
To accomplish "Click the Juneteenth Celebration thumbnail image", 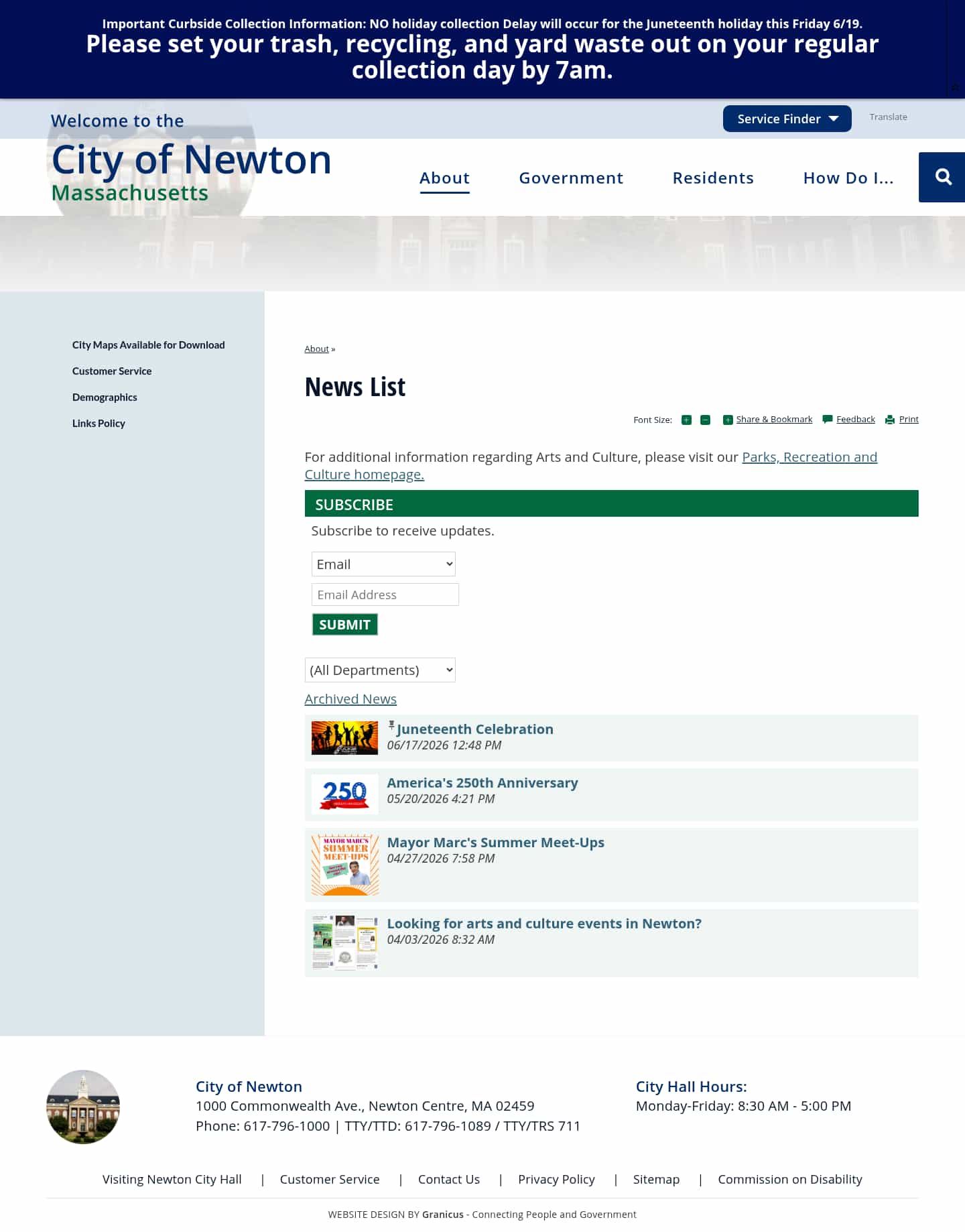I will 344,738.
